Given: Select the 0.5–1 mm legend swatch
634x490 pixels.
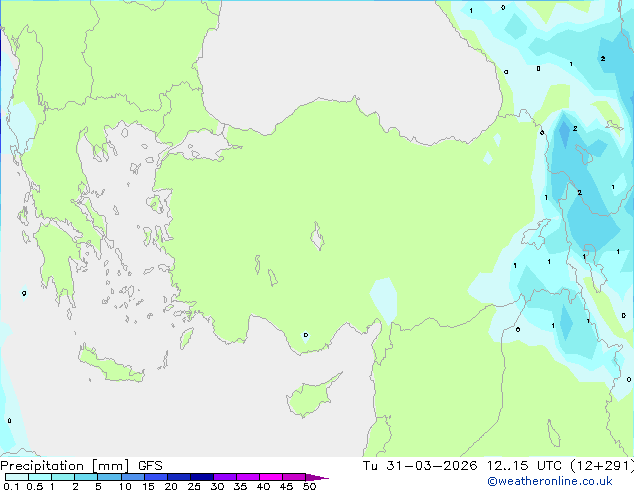Looking at the screenshot, I should (40, 477).
